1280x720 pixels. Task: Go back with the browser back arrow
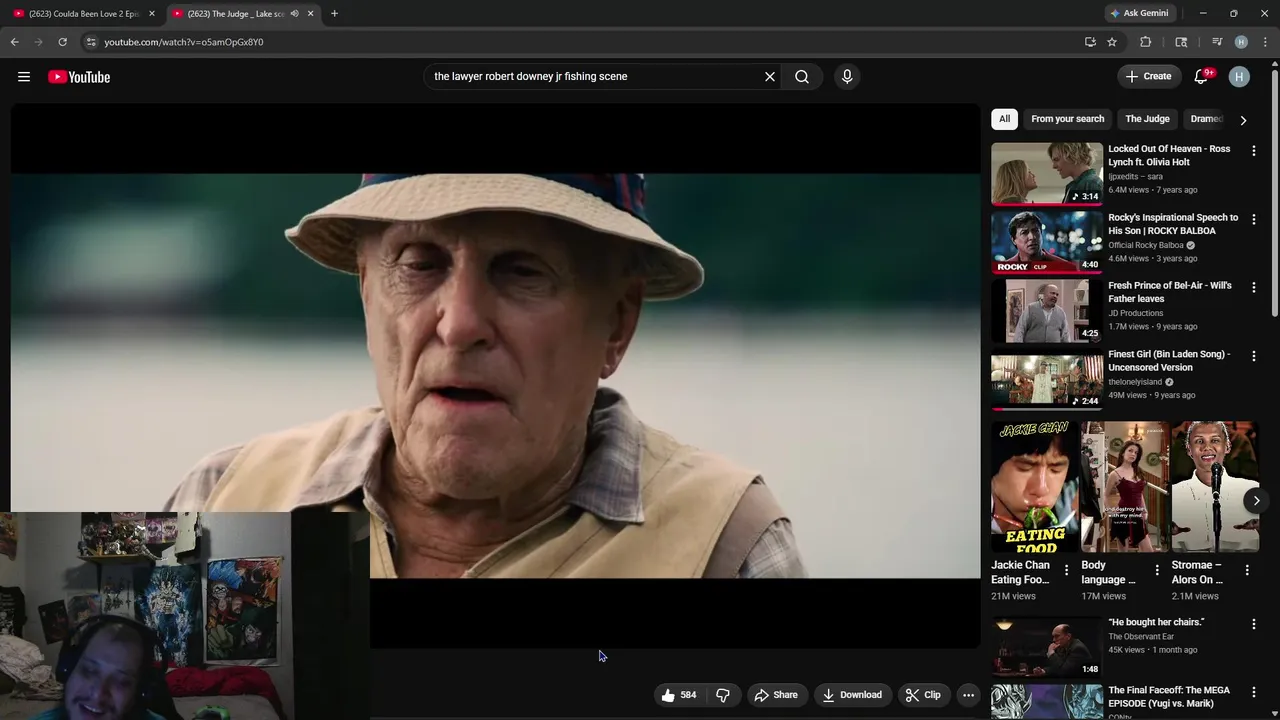15,42
